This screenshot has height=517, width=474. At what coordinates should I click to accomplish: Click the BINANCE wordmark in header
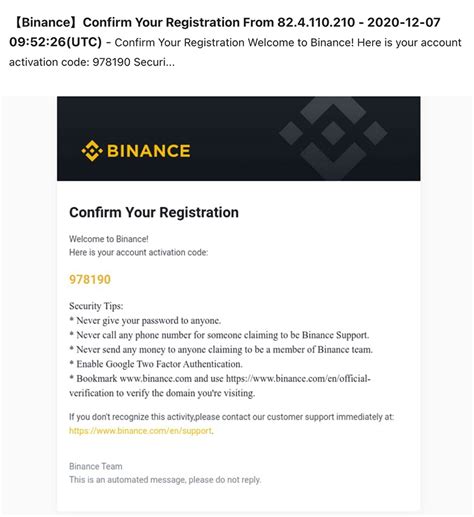149,151
